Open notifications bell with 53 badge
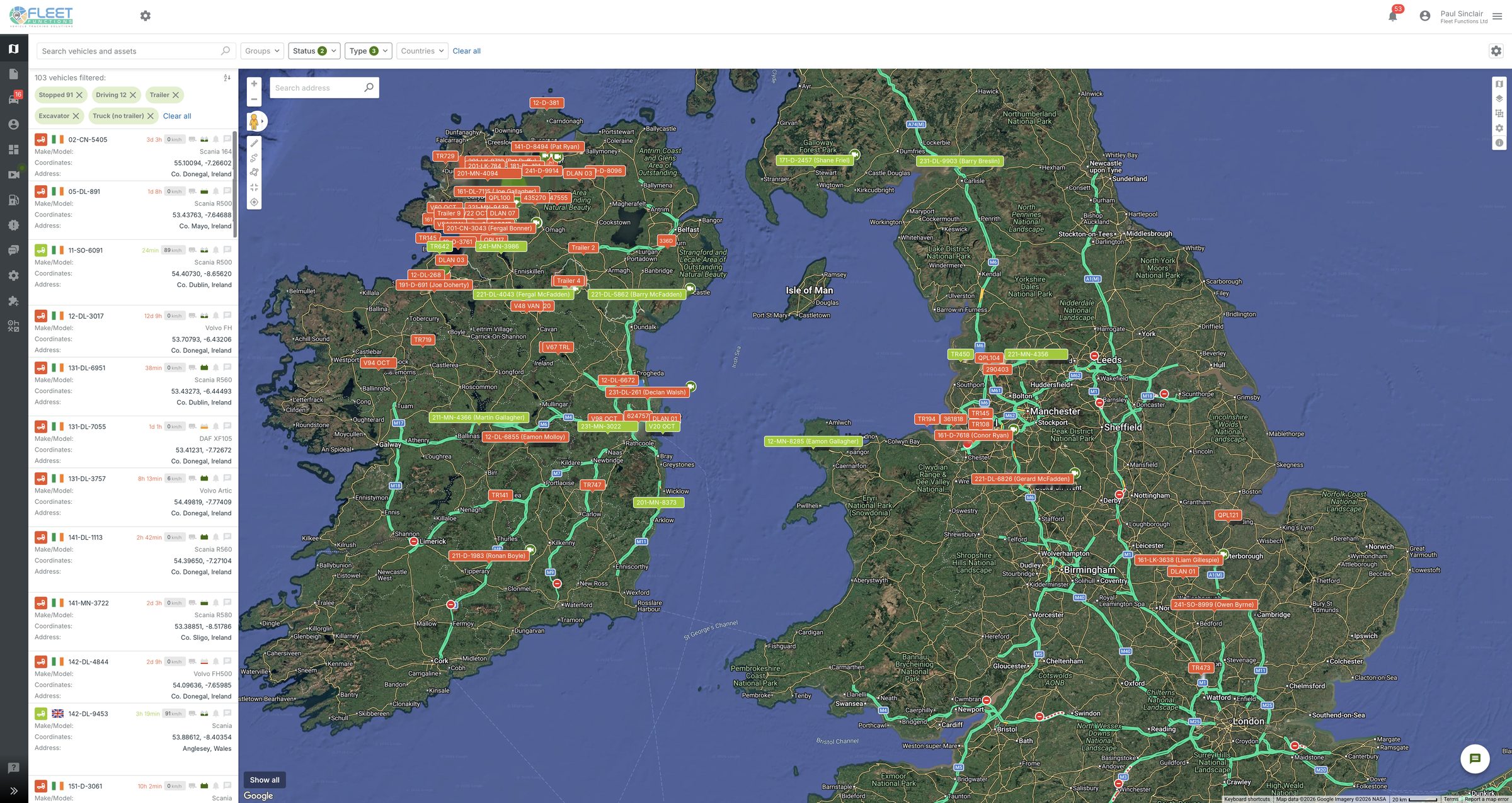This screenshot has height=803, width=1512. click(x=1393, y=16)
